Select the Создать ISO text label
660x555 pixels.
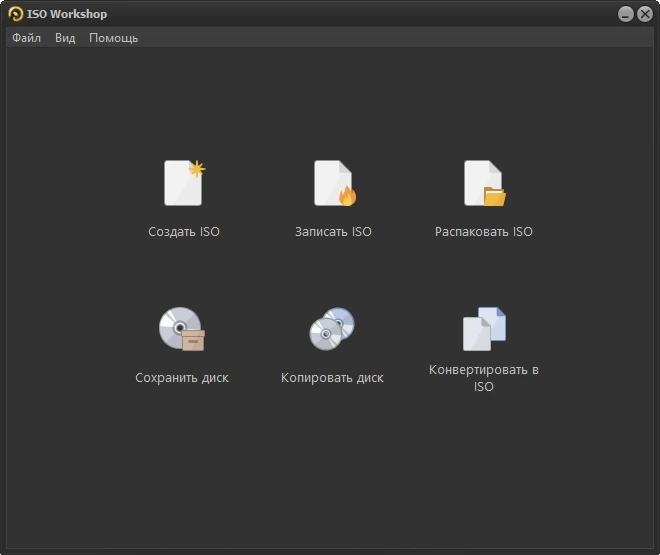[184, 231]
